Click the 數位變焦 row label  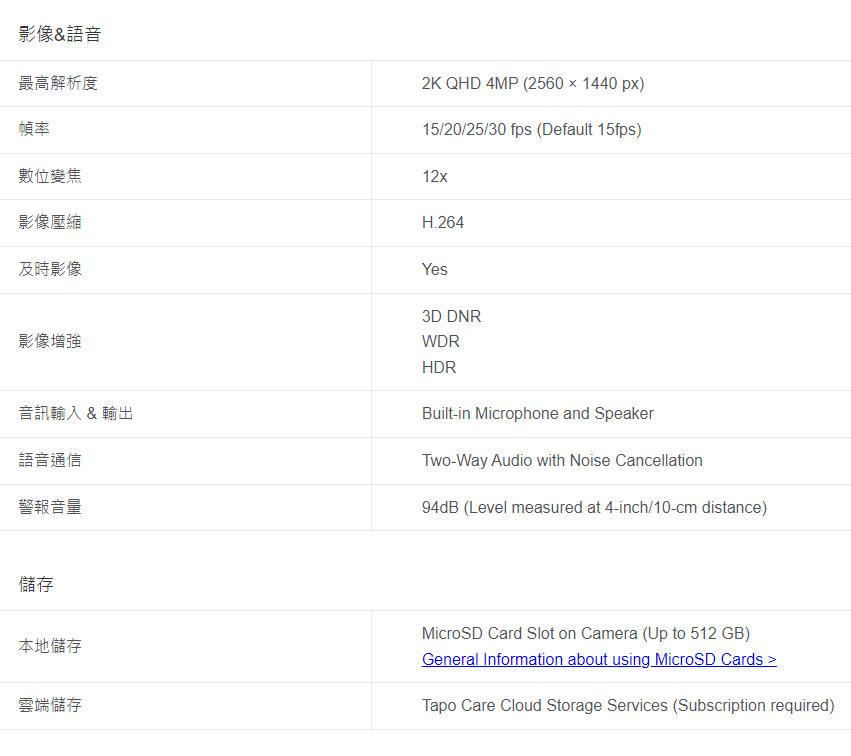coord(50,176)
